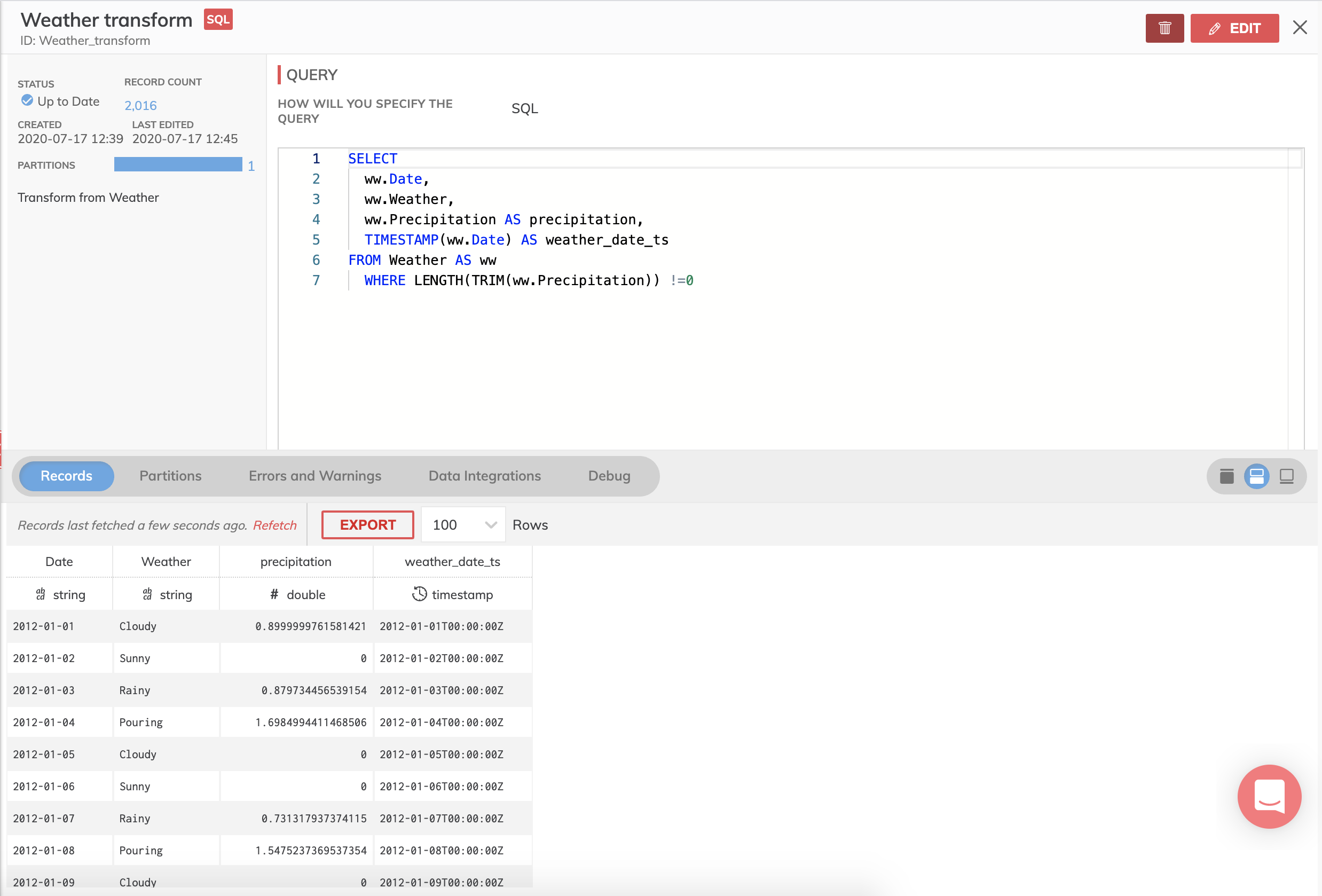This screenshot has width=1322, height=896.
Task: Click the FROM Weather AS ww line
Action: pos(422,260)
